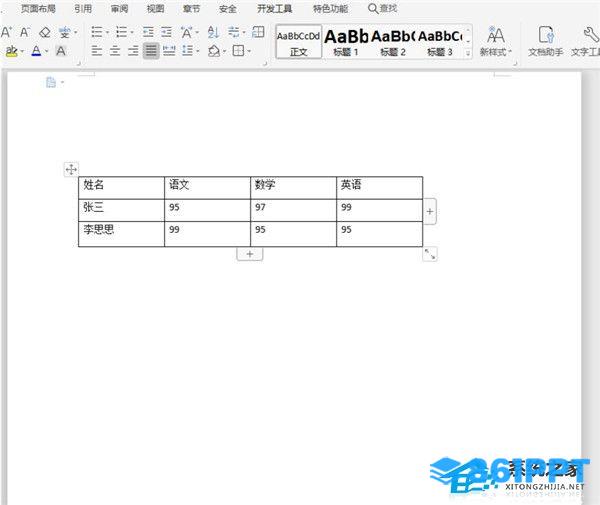The image size is (600, 505).
Task: Click the increase font size icon
Action: 6,32
